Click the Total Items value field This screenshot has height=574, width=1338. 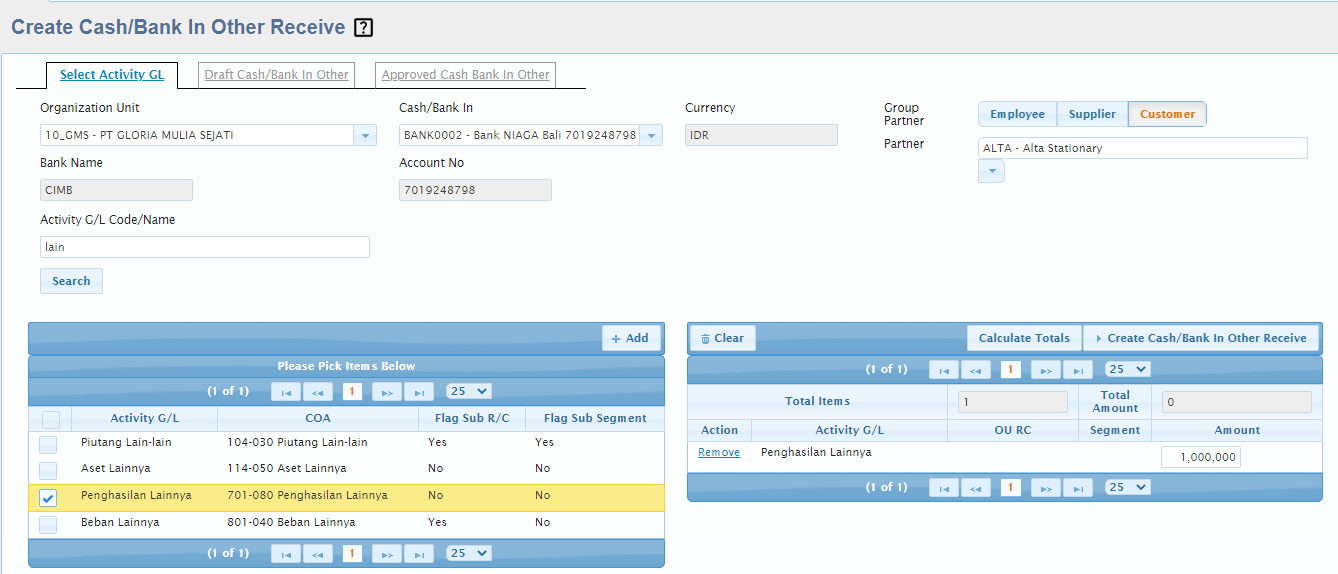pyautogui.click(x=1012, y=402)
